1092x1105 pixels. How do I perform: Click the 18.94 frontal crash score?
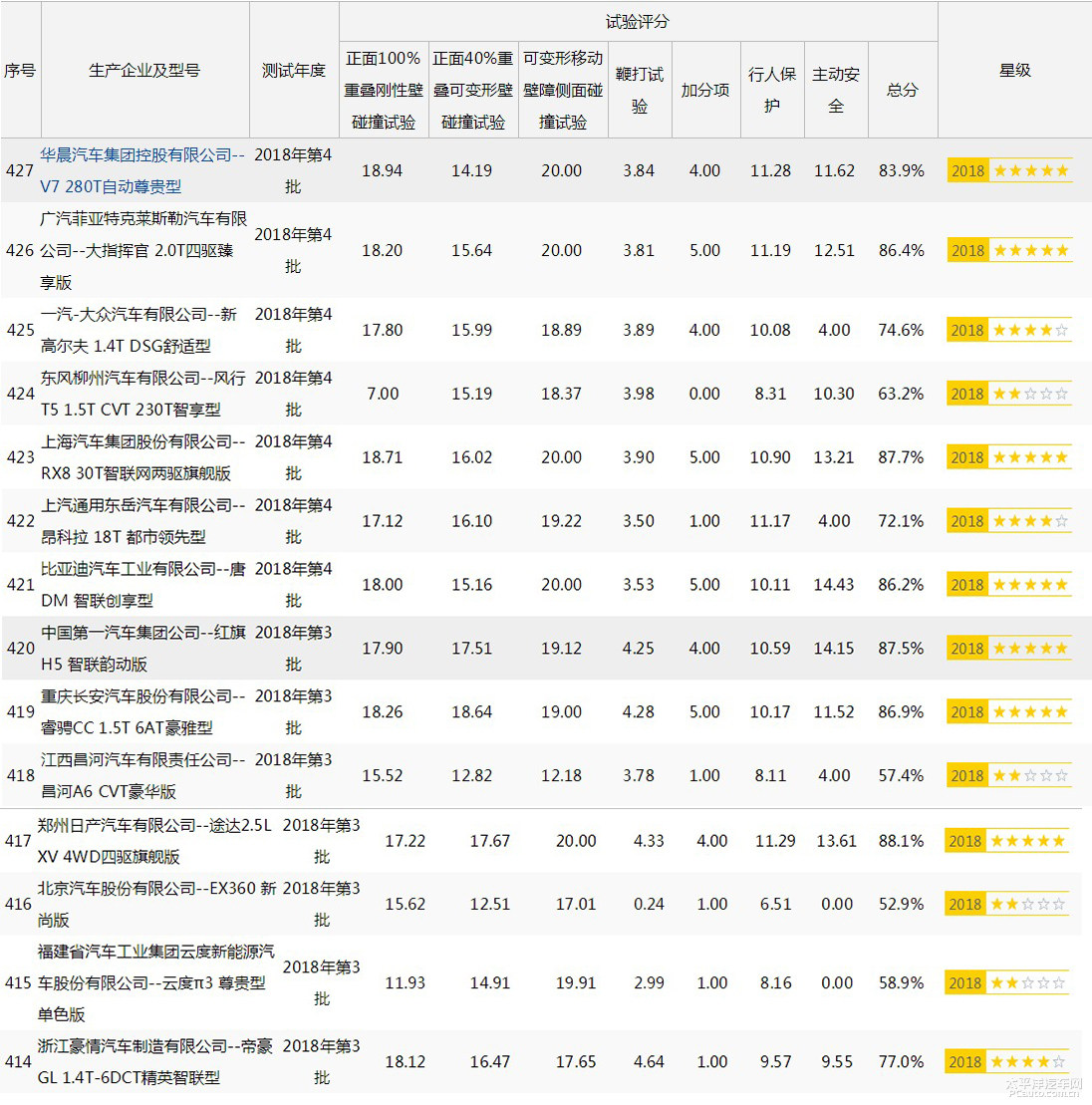(x=383, y=170)
